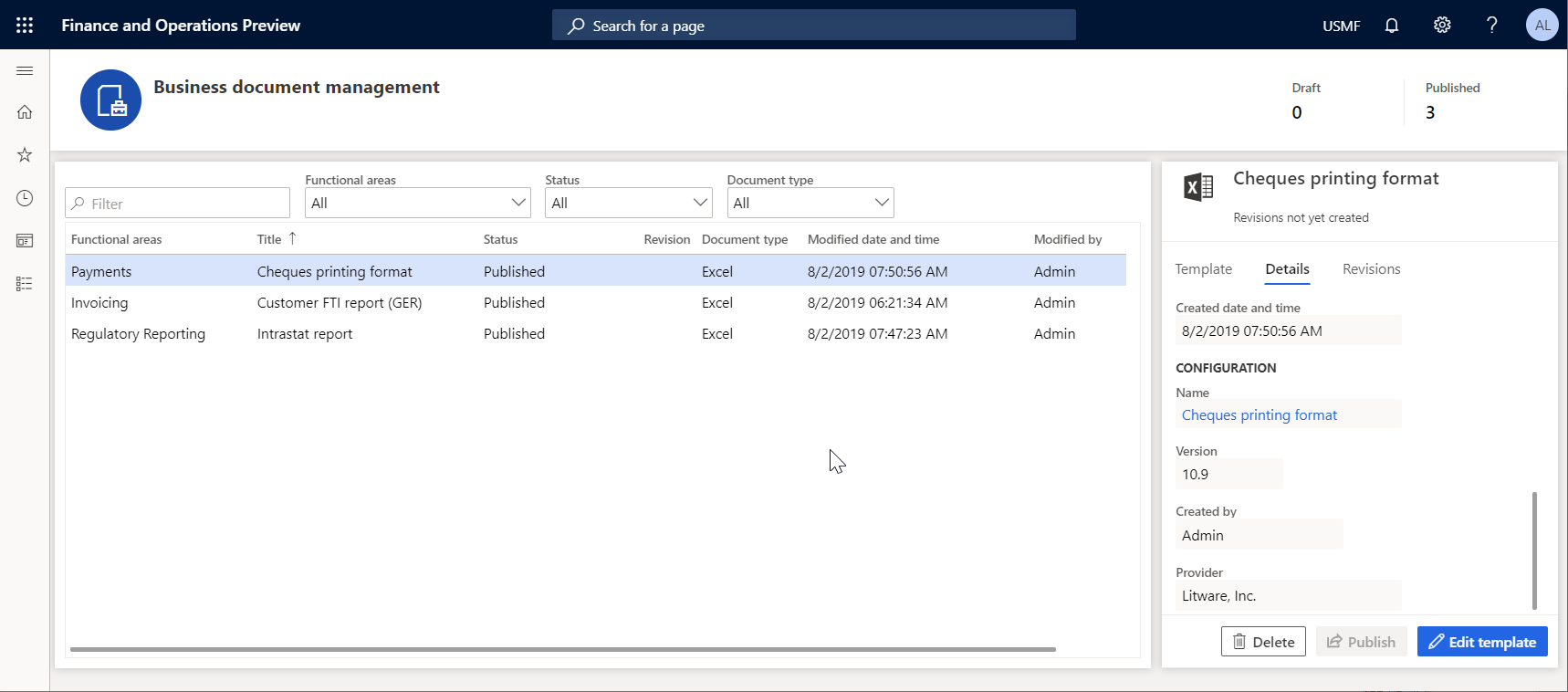The height and width of the screenshot is (692, 1568).
Task: Click the Published count tile
Action: click(x=1452, y=100)
